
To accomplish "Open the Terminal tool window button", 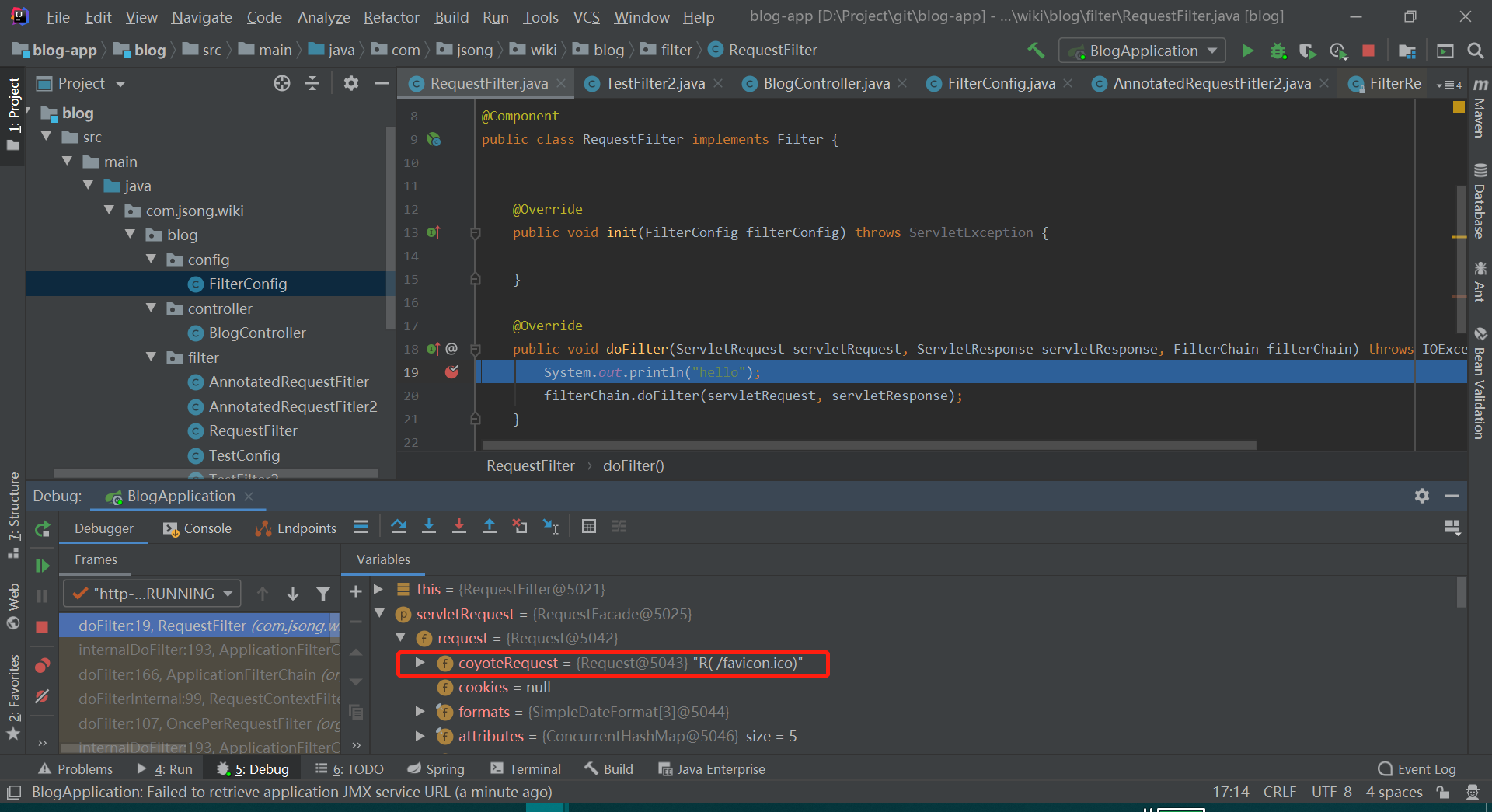I will [x=526, y=769].
